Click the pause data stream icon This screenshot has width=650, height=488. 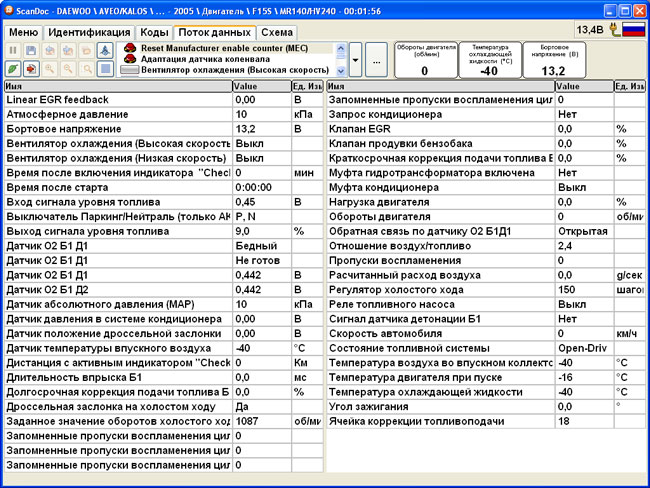[13, 50]
